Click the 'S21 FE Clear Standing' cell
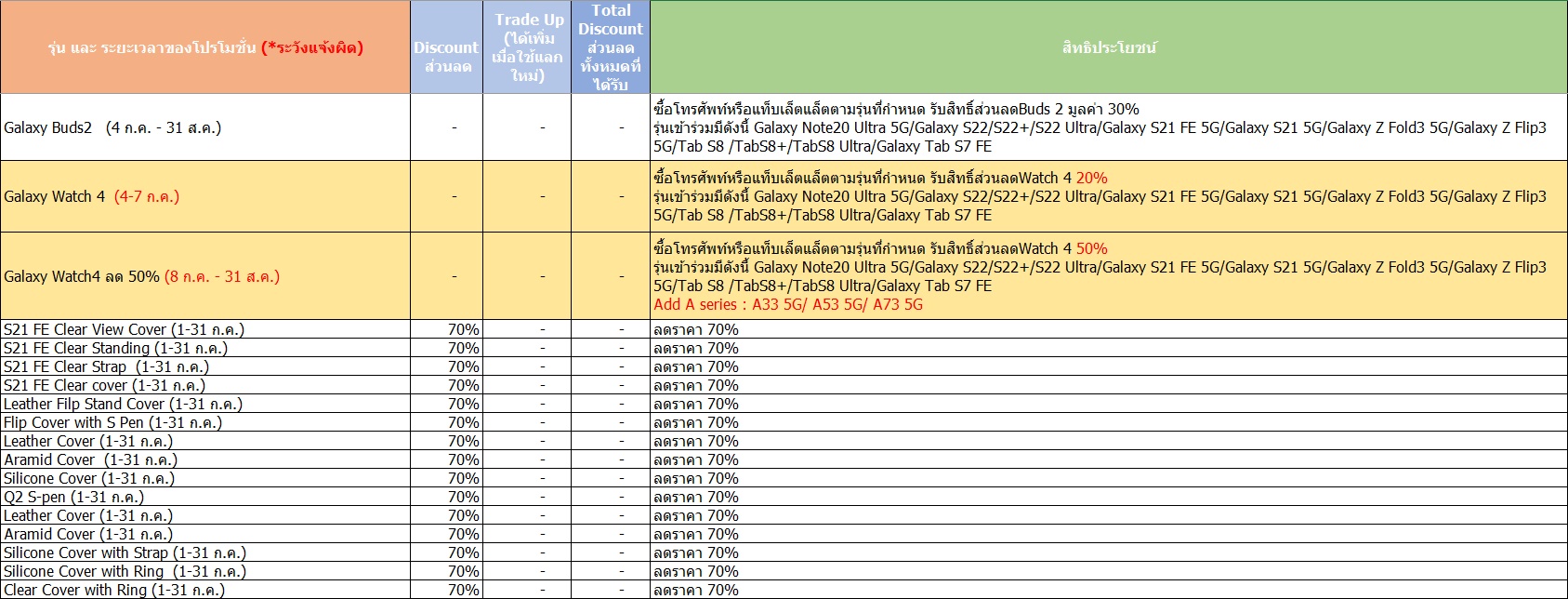The width and height of the screenshot is (1568, 599). pos(205,348)
